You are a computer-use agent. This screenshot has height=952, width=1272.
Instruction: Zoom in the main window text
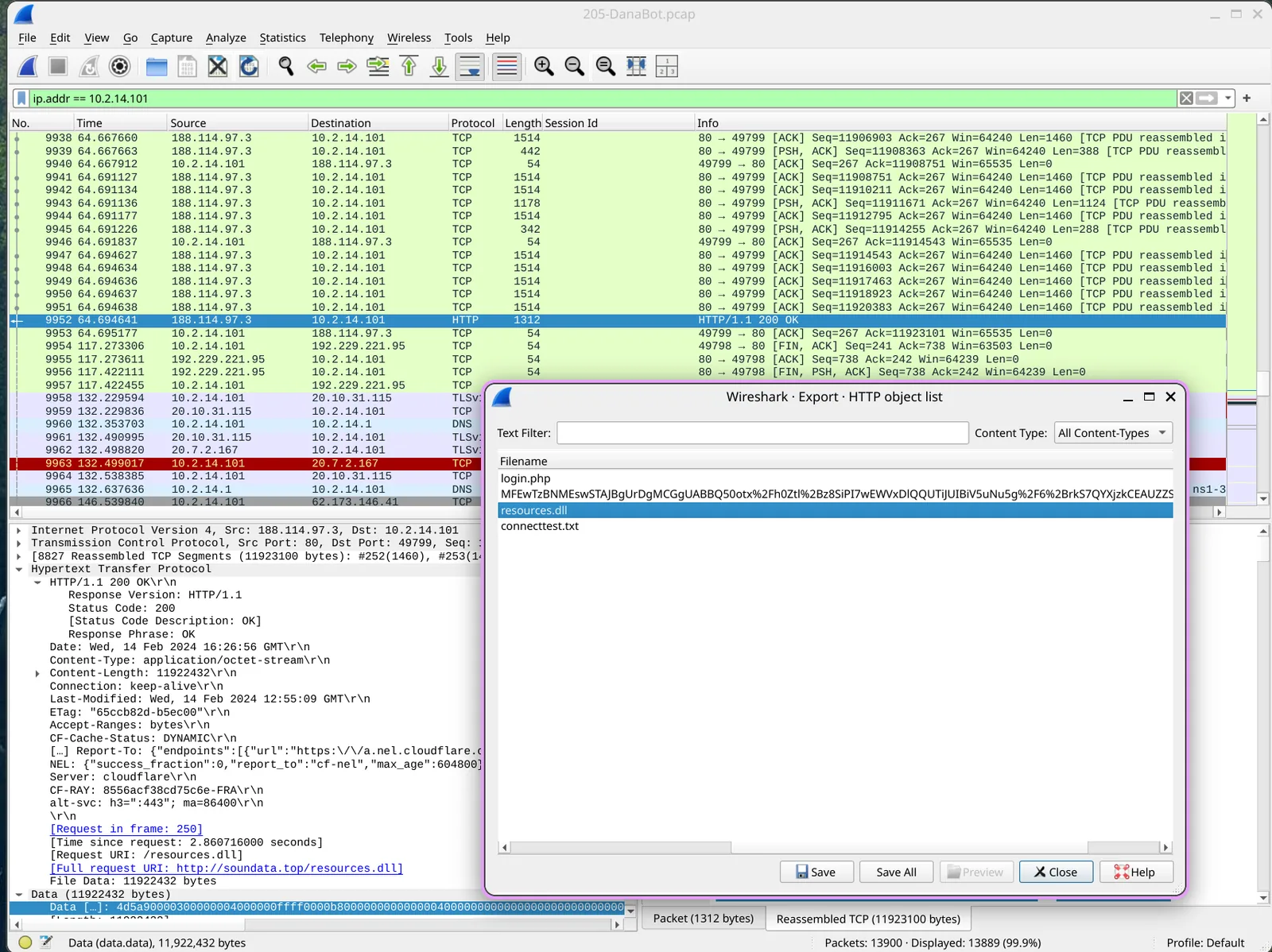544,67
